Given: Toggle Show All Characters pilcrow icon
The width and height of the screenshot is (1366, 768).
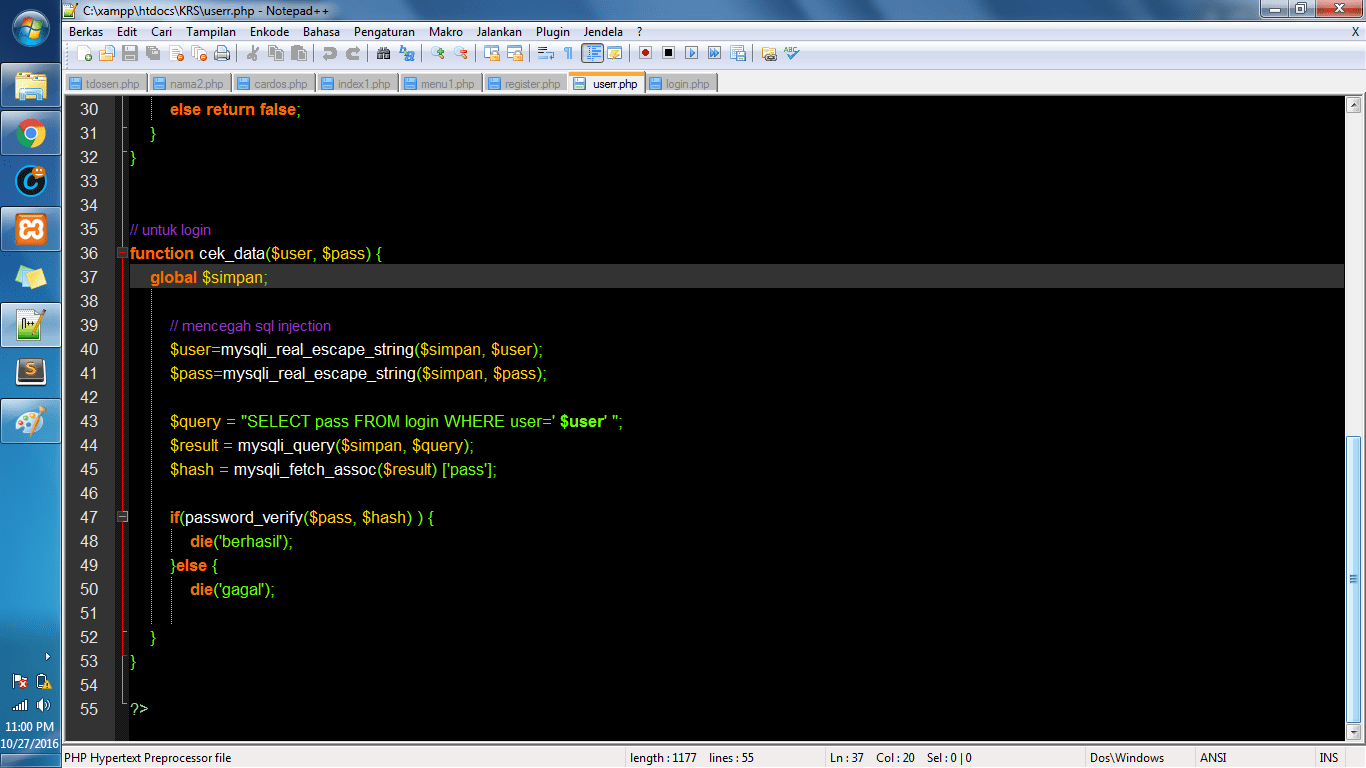Looking at the screenshot, I should (x=568, y=53).
